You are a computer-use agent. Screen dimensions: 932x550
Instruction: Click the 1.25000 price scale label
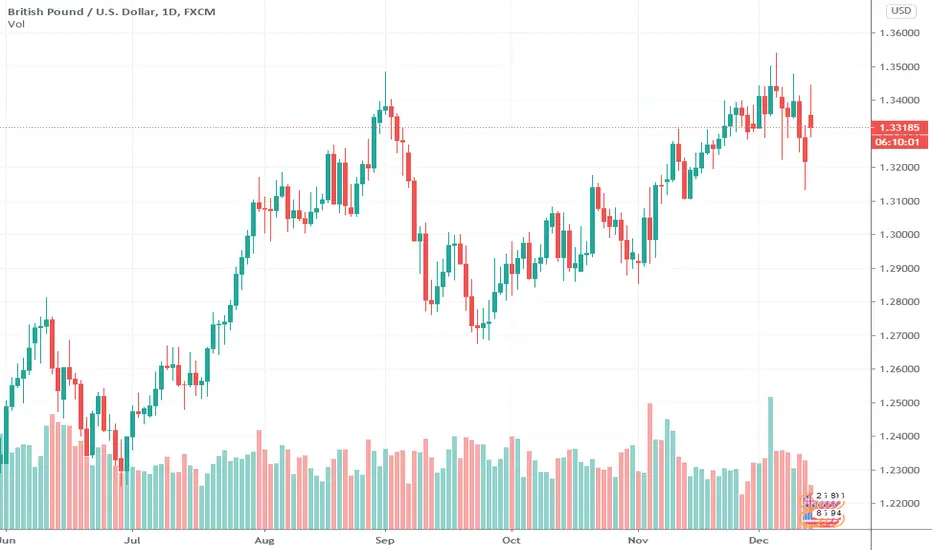899,403
